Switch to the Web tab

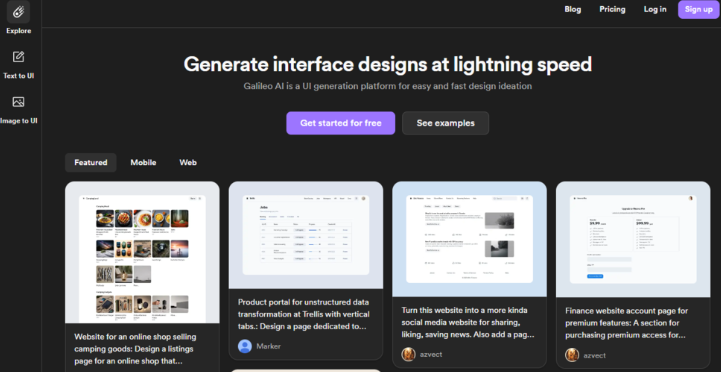coord(188,163)
